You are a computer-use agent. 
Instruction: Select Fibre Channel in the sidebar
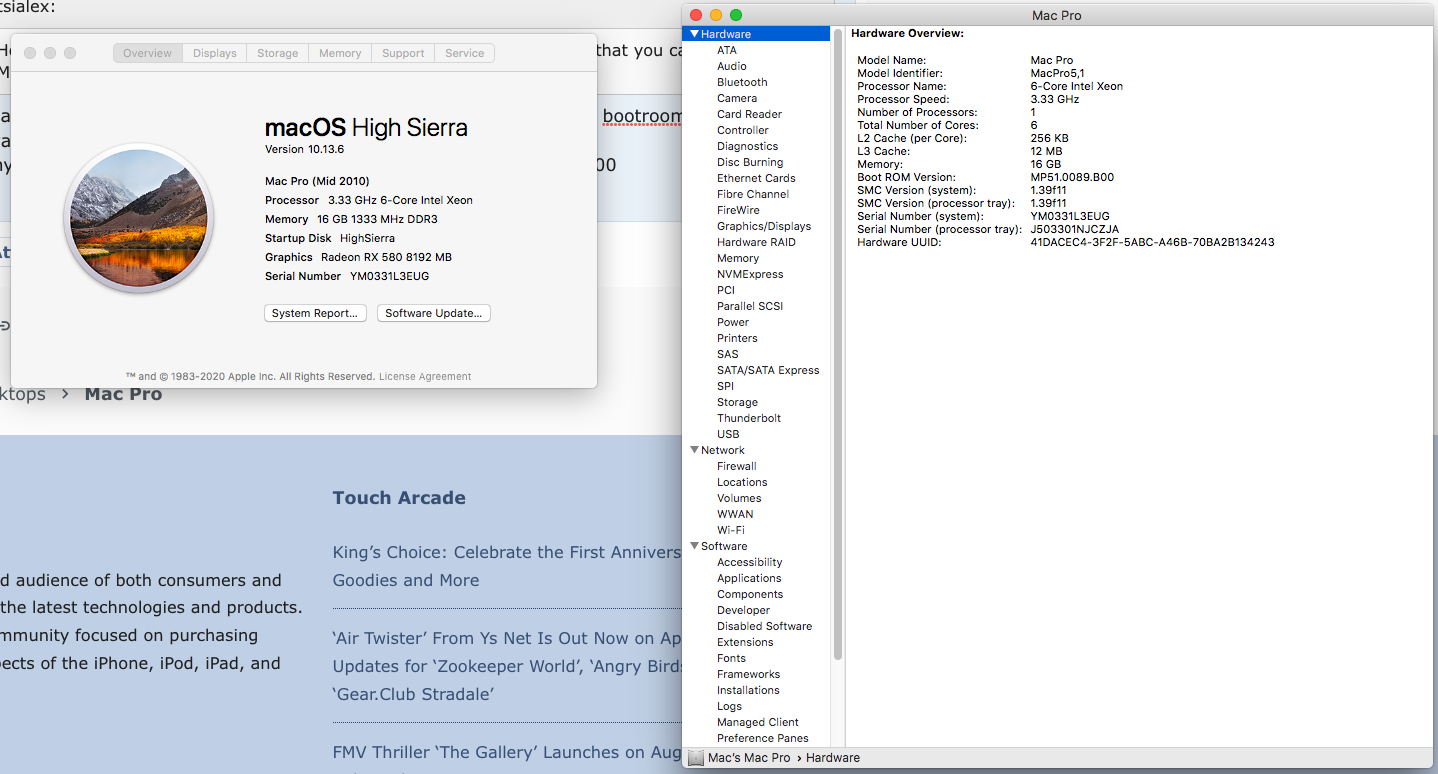tap(753, 194)
